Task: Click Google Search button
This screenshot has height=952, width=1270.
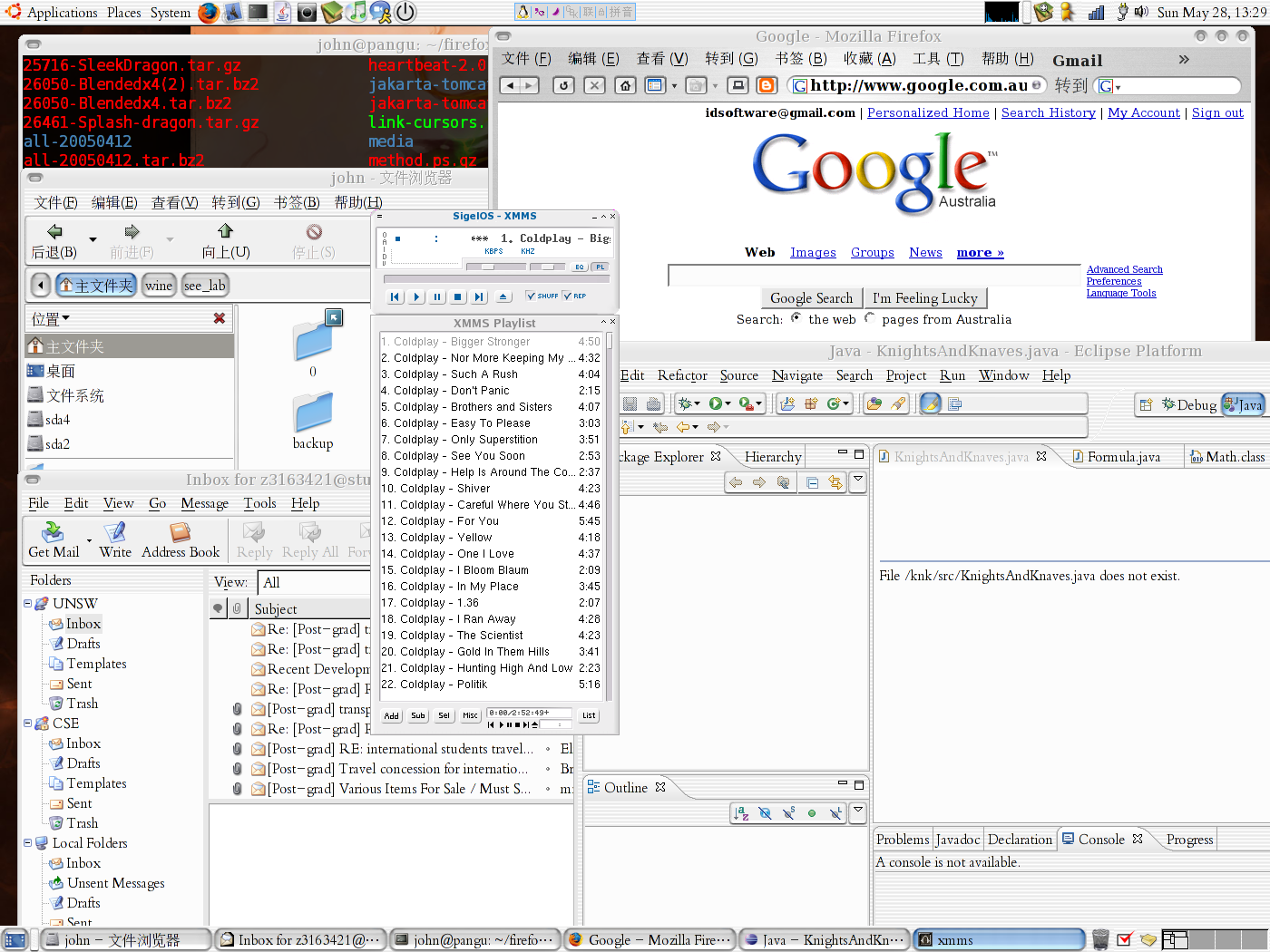Action: pyautogui.click(x=812, y=298)
